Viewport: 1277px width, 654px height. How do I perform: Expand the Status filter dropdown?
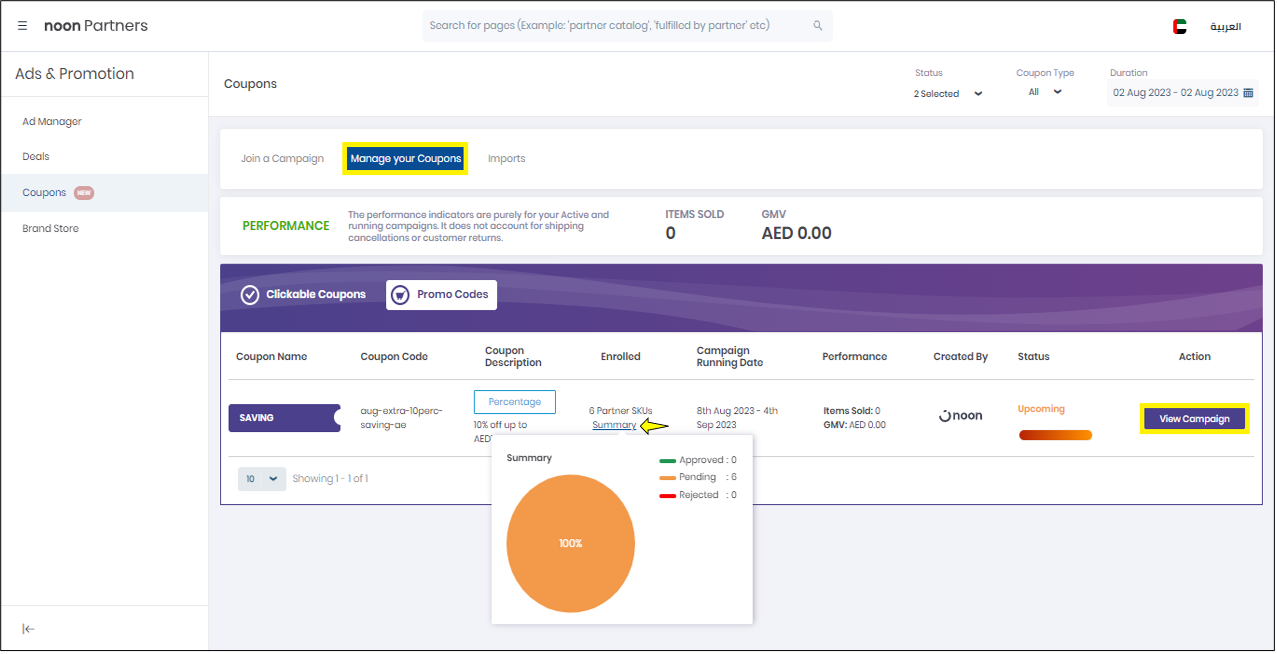point(948,94)
